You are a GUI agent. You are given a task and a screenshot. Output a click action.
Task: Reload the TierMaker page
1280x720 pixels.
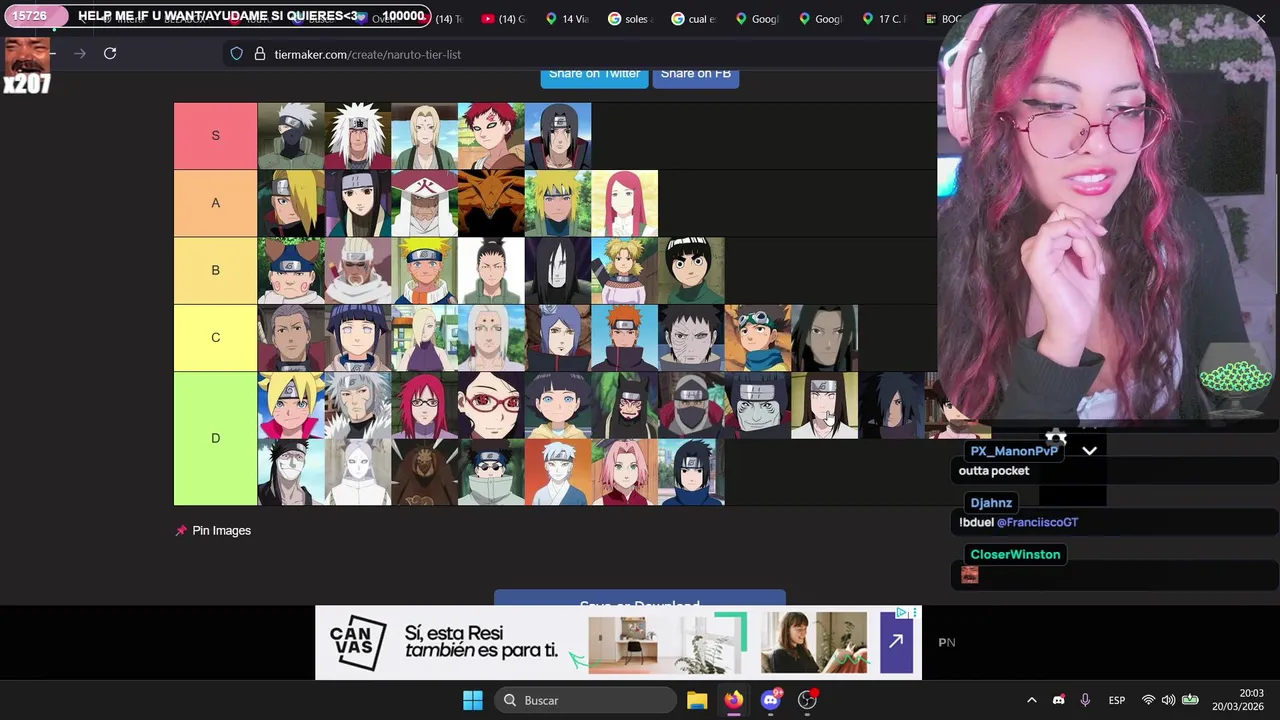click(110, 54)
